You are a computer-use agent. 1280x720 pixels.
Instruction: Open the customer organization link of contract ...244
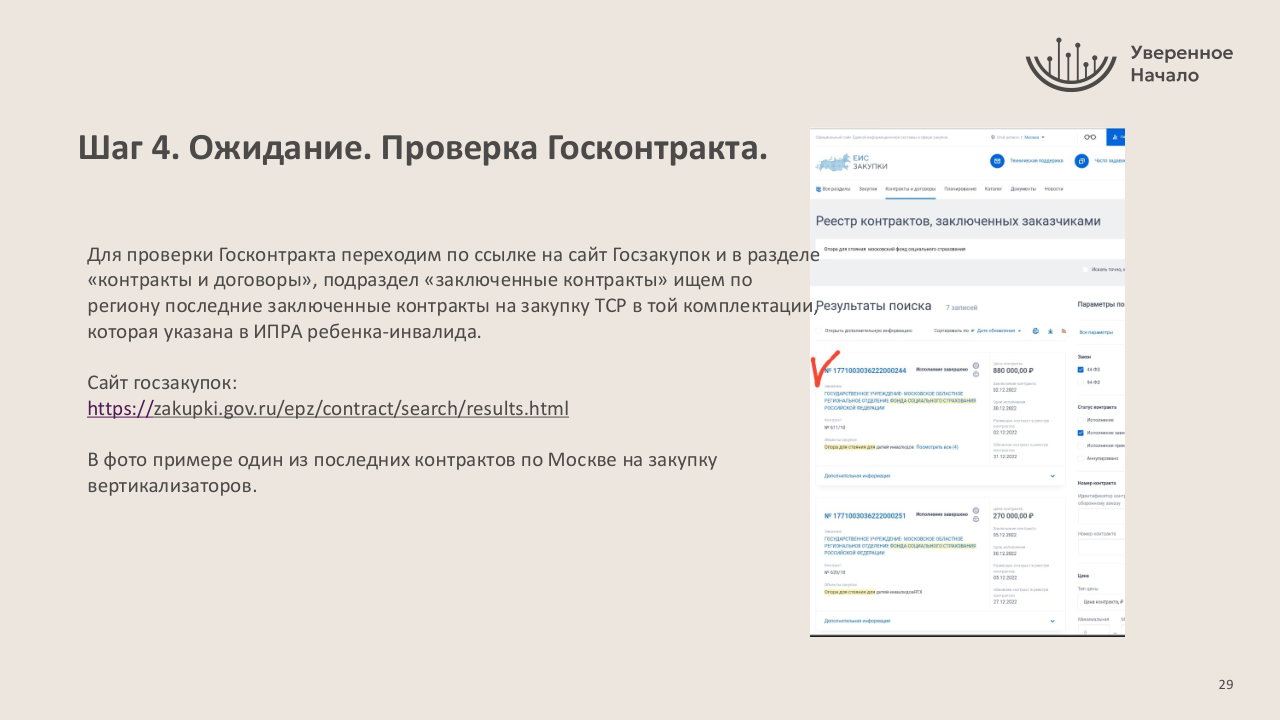pos(899,402)
